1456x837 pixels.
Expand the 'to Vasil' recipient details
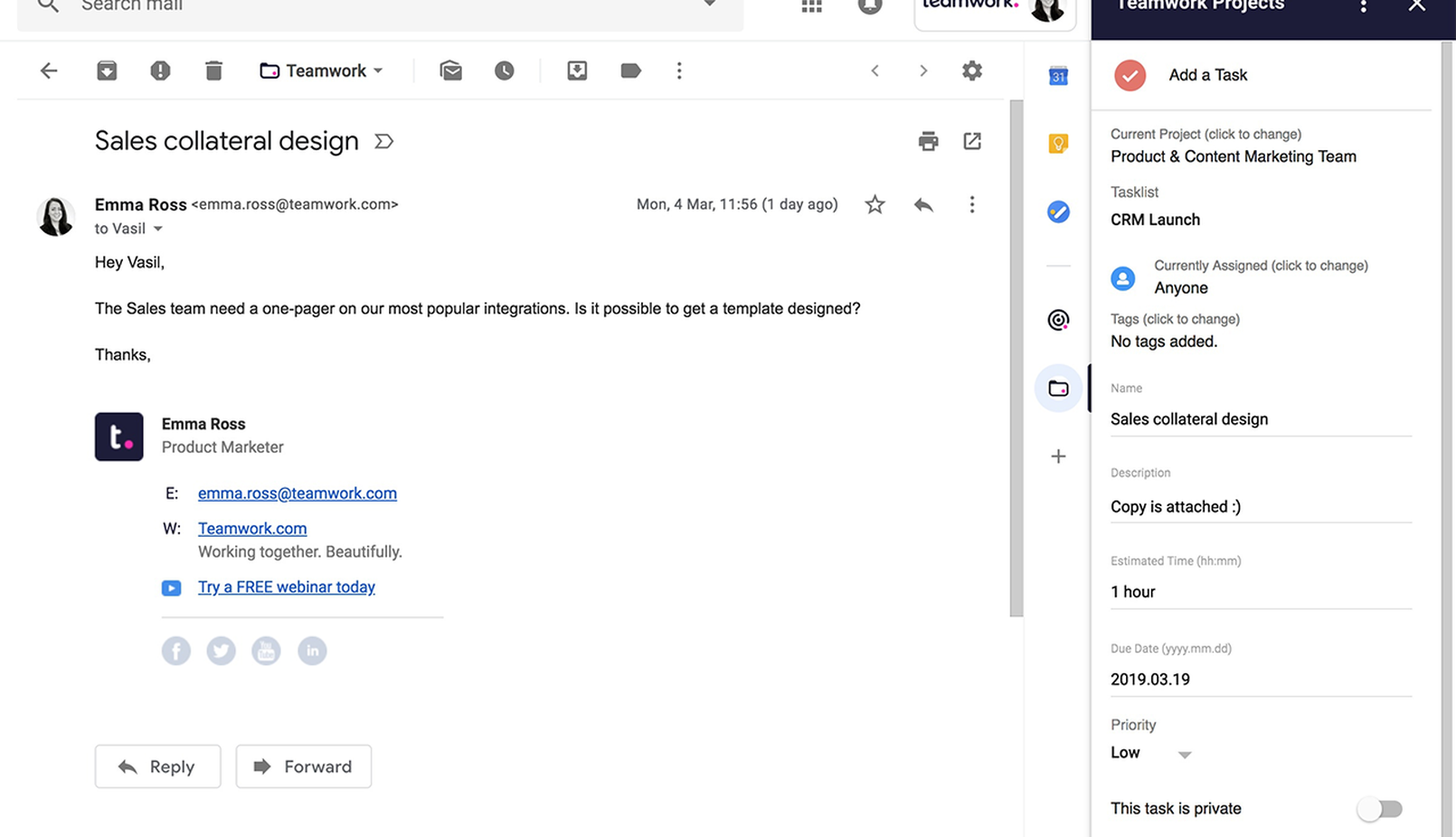click(x=158, y=229)
